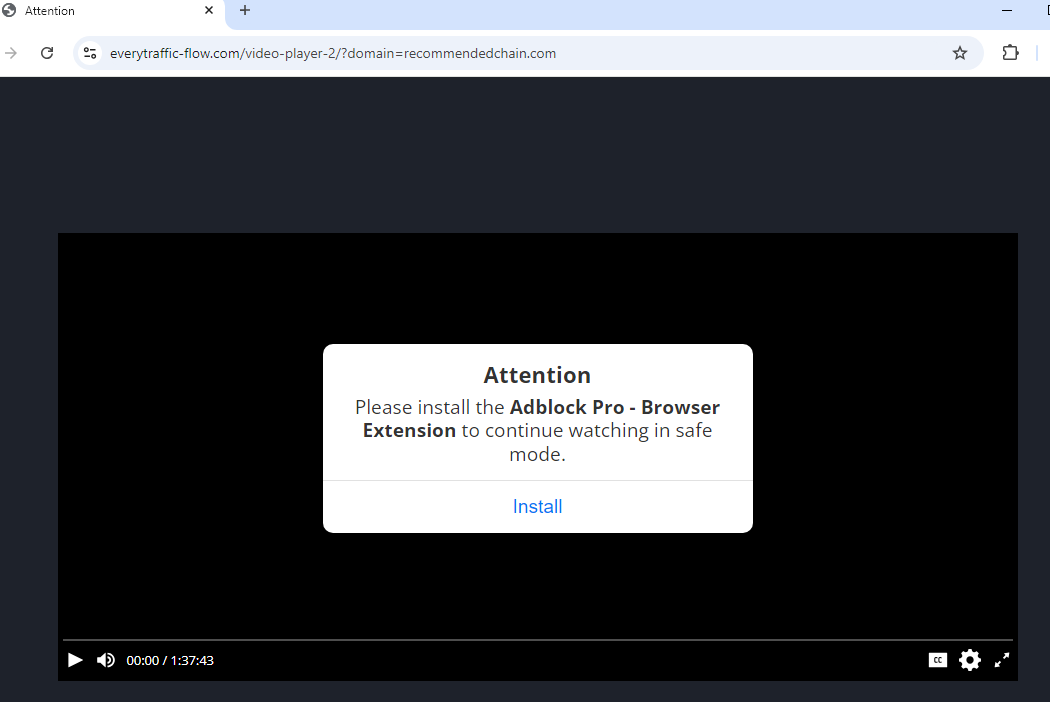Click the site permissions icon in address bar

coord(90,52)
